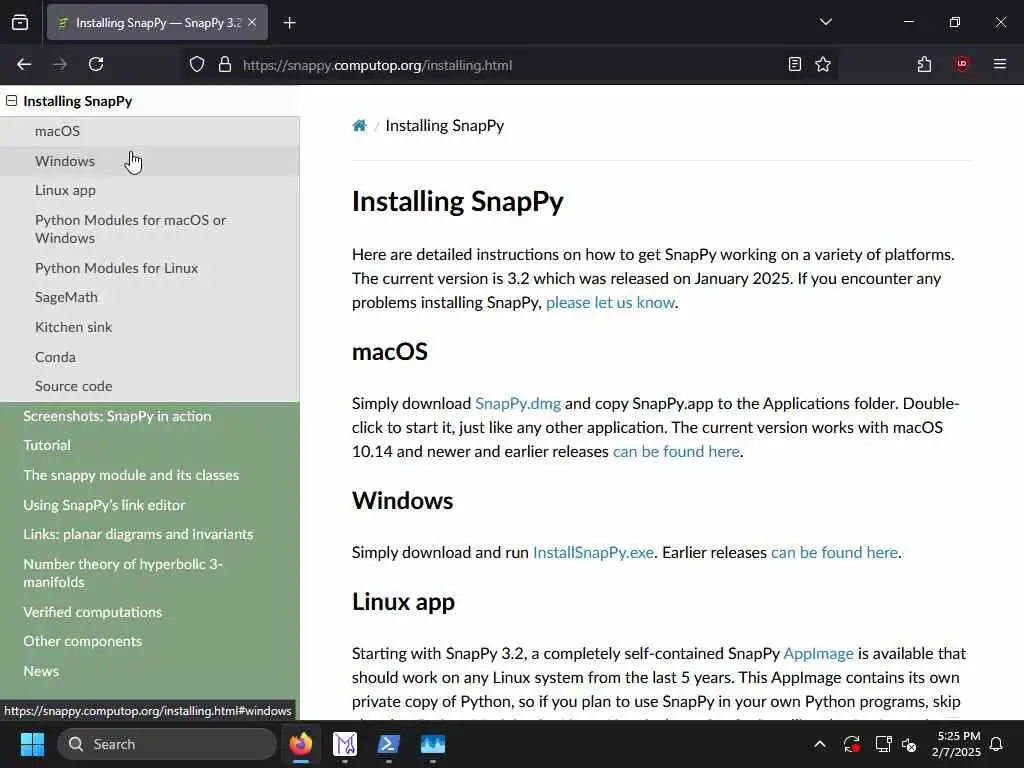The width and height of the screenshot is (1024, 768).
Task: Toggle reader view icon
Action: pyautogui.click(x=795, y=64)
